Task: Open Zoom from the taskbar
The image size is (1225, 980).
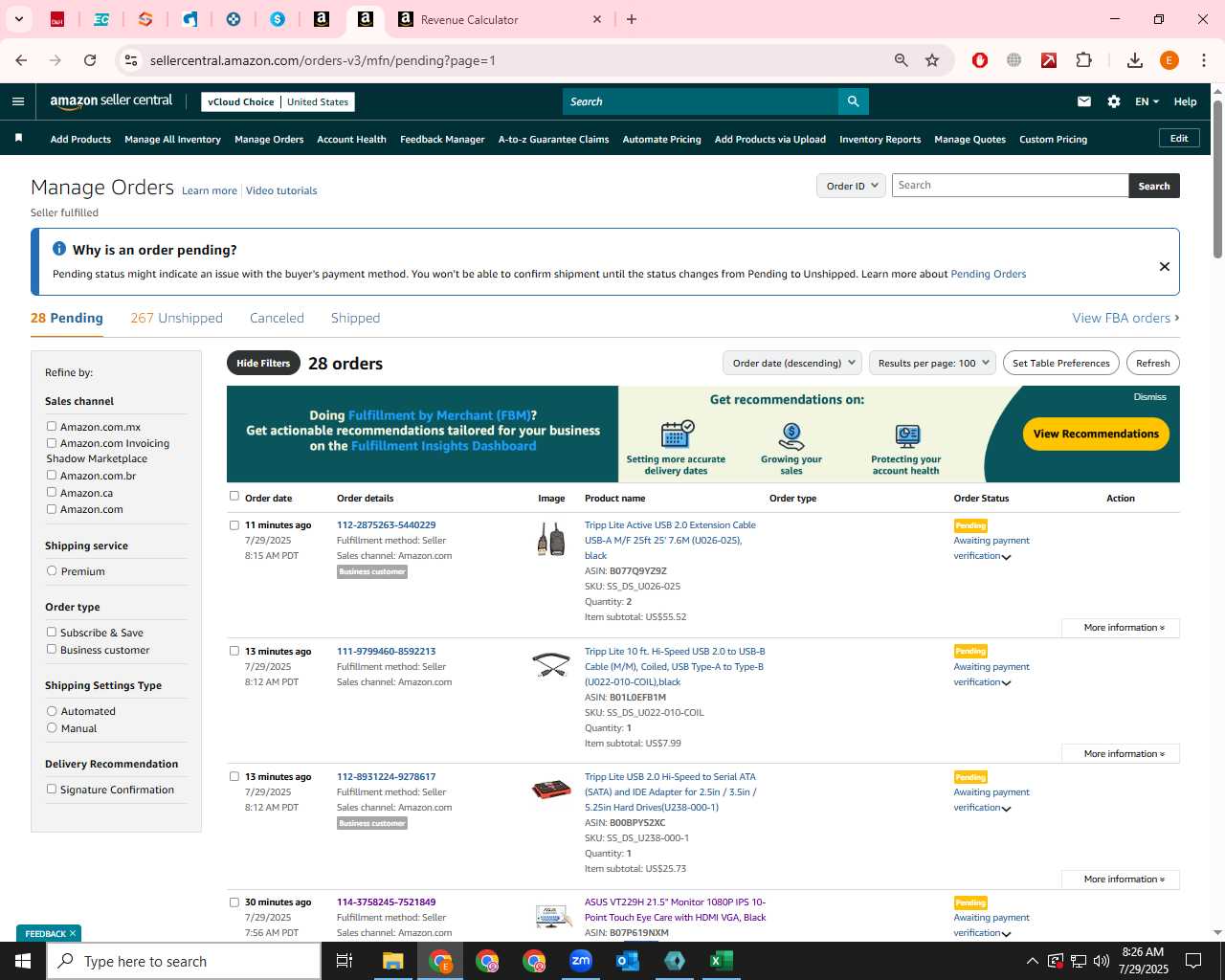Action: tap(581, 961)
